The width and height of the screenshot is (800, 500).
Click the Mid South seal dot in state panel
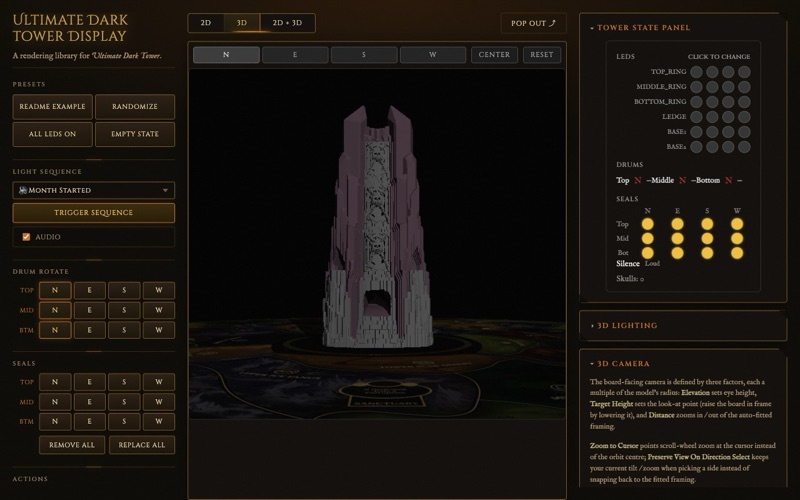click(x=707, y=238)
